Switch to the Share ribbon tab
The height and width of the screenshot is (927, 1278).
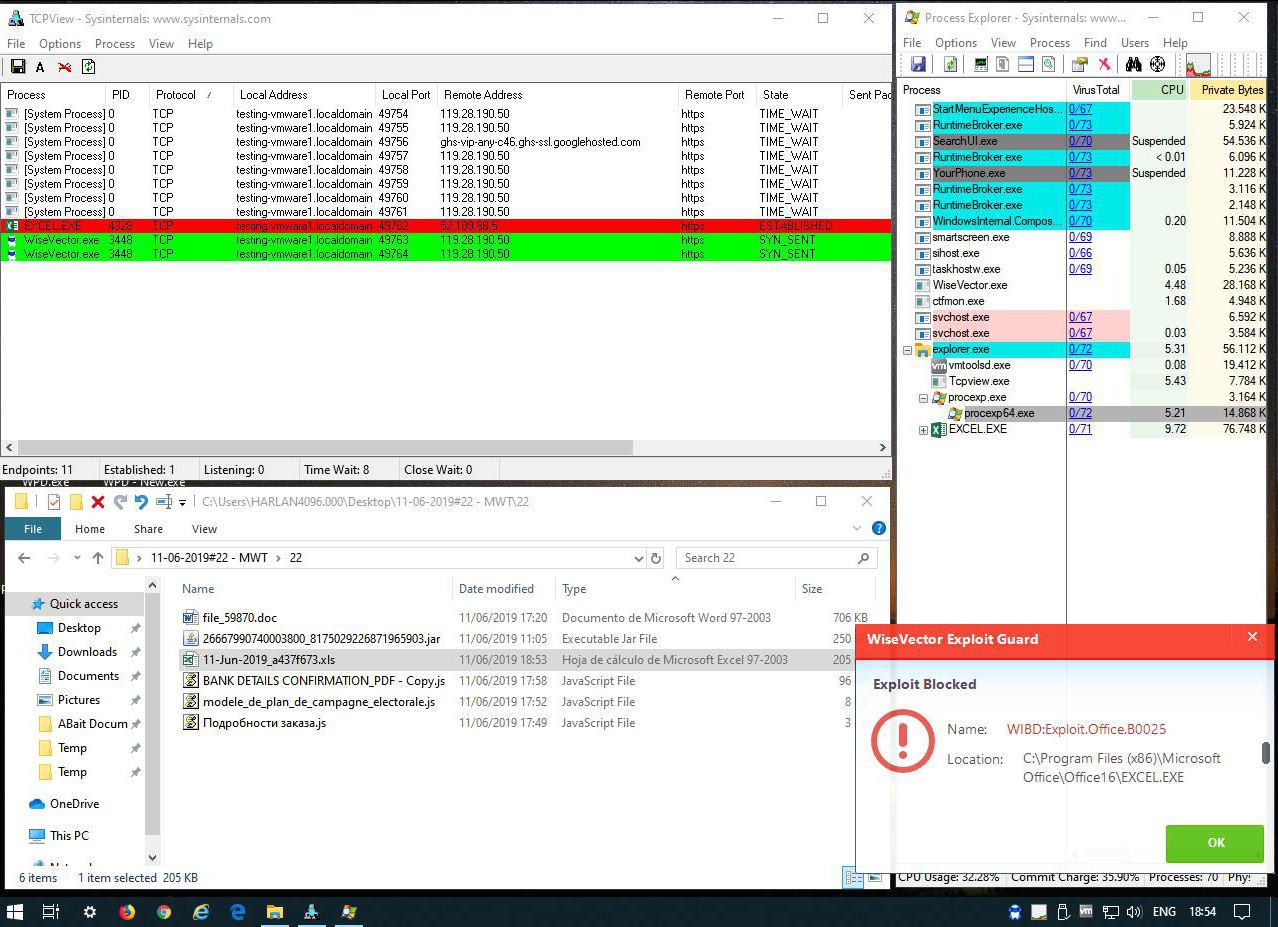[x=148, y=529]
